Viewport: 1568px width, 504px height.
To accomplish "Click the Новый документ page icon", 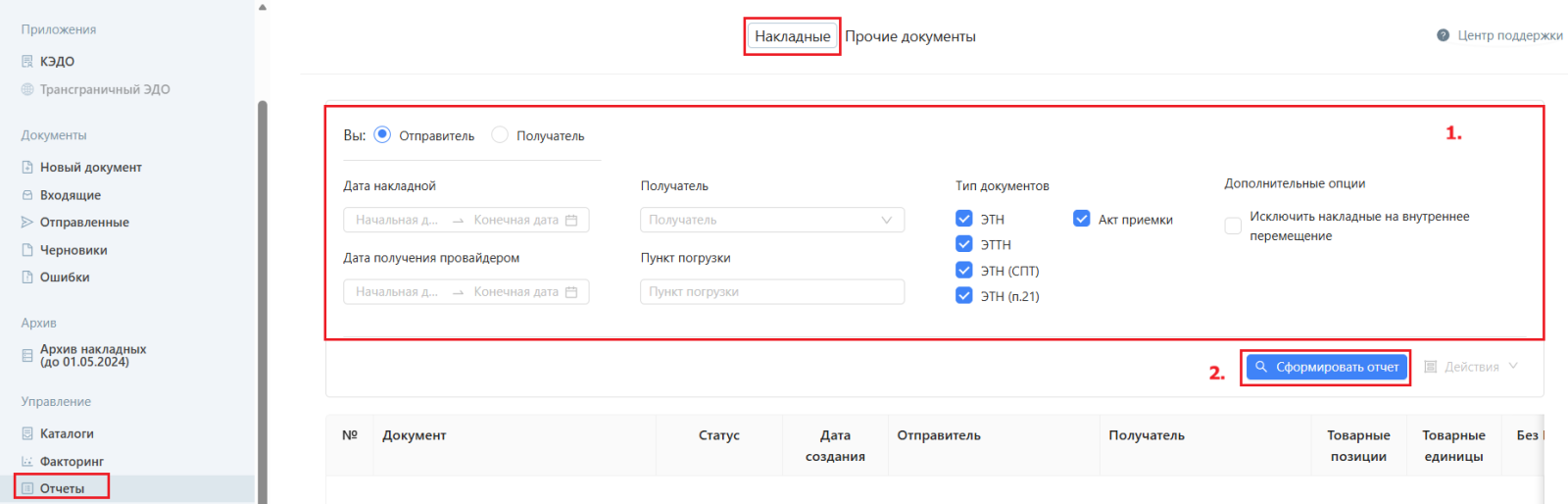I will pyautogui.click(x=27, y=168).
